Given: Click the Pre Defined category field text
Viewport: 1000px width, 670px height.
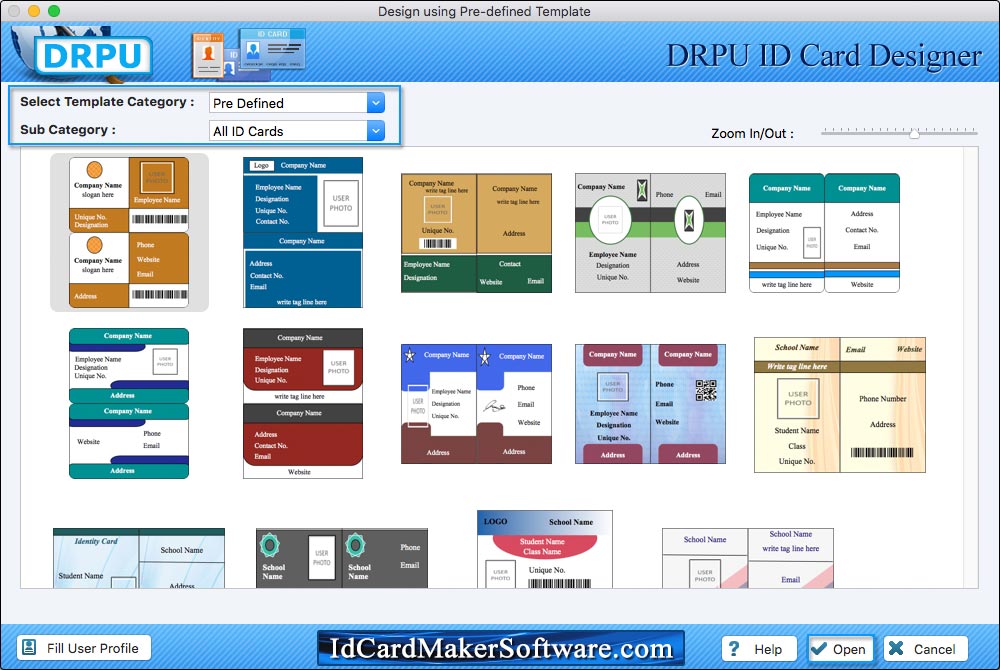Looking at the screenshot, I should pyautogui.click(x=248, y=103).
